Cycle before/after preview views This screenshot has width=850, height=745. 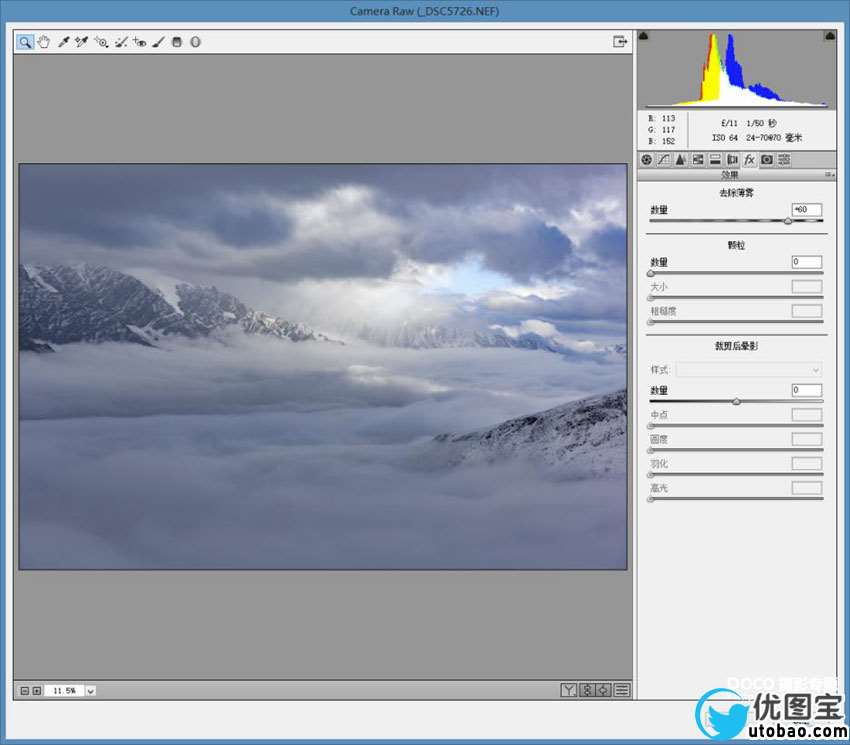pos(569,690)
